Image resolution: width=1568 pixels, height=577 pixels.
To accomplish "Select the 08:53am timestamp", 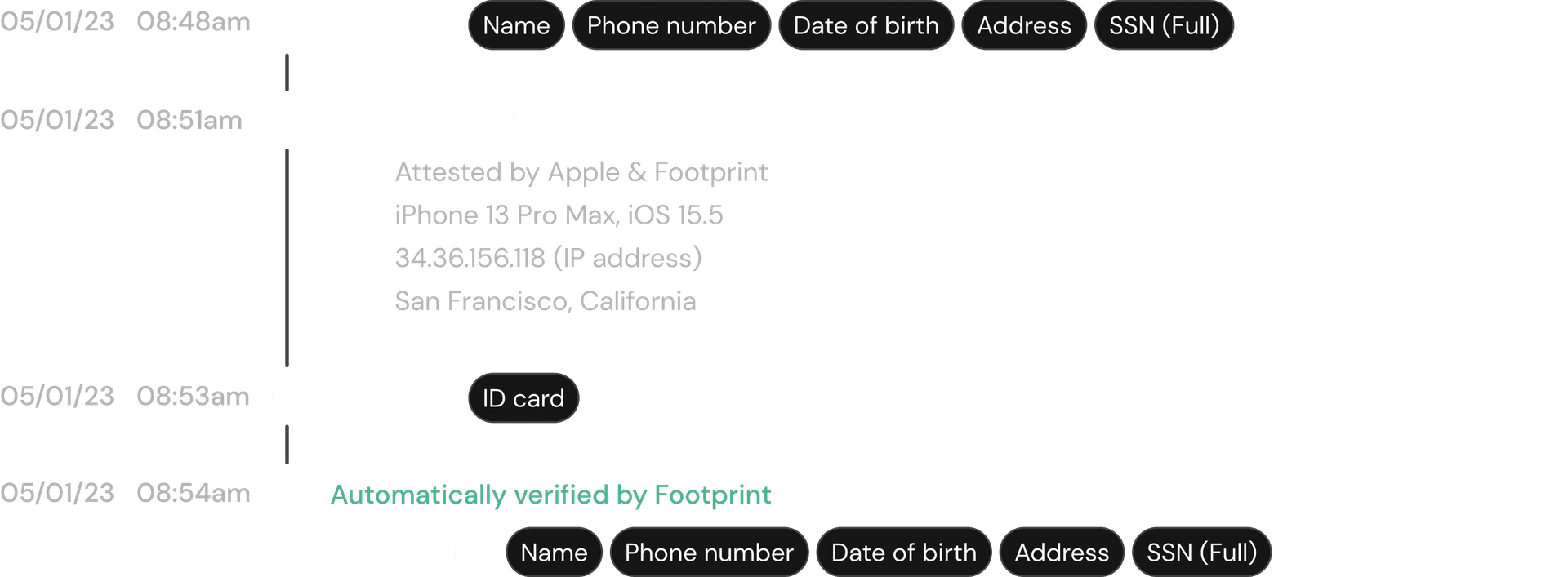I will [194, 397].
